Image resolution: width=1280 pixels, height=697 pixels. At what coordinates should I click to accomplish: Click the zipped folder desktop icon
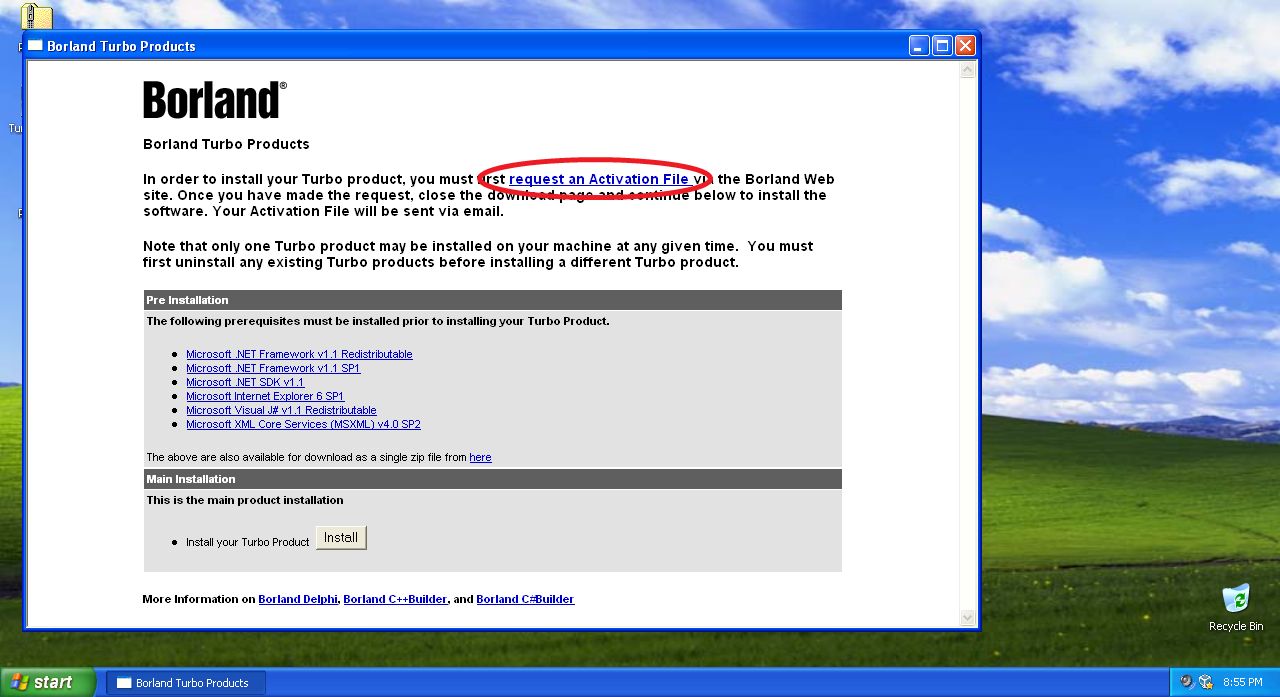[37, 17]
